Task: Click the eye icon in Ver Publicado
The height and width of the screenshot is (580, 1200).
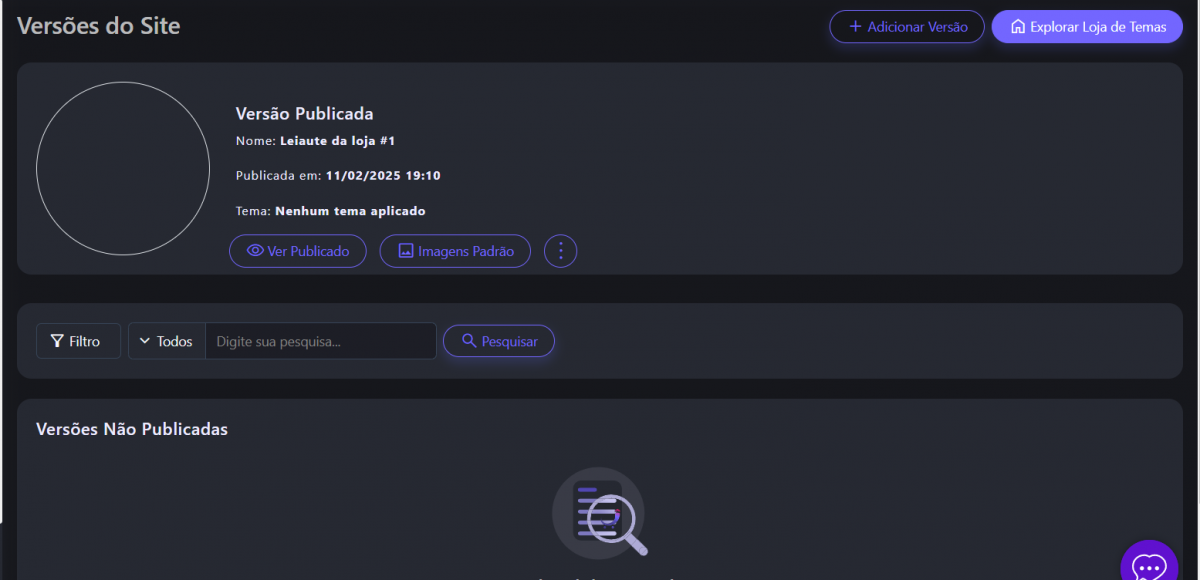Action: tap(255, 251)
